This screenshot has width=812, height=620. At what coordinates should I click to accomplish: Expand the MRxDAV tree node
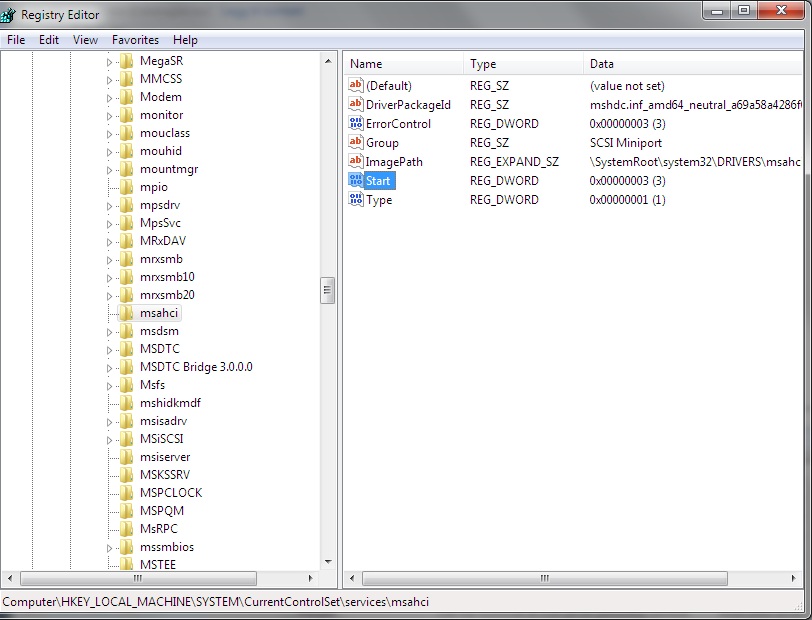[109, 242]
